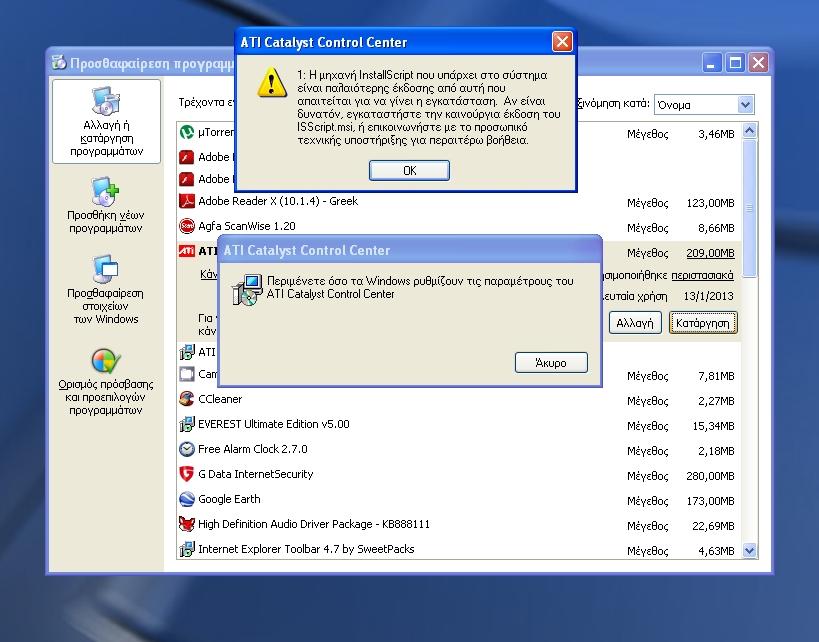Click the installer icon in progress dialog
Image resolution: width=819 pixels, height=642 pixels.
tap(247, 289)
